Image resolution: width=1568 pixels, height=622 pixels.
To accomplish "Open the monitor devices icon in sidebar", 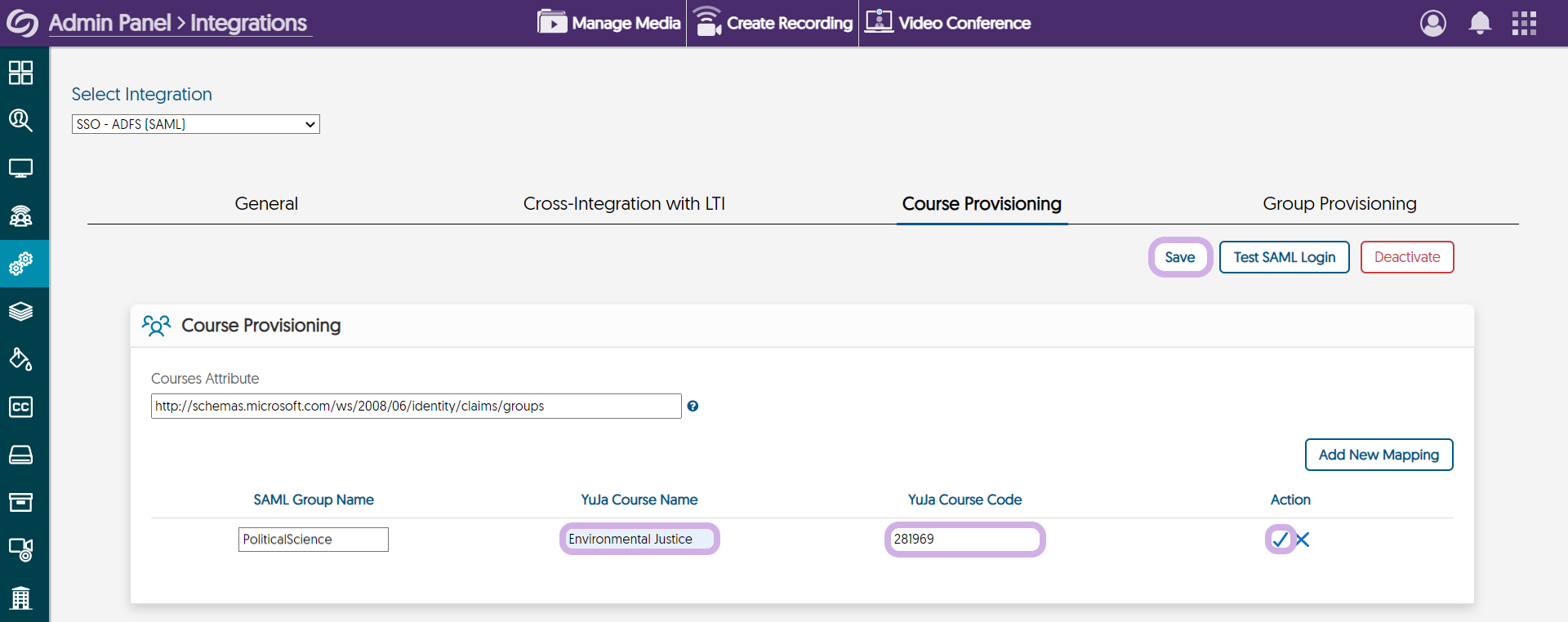I will point(20,169).
